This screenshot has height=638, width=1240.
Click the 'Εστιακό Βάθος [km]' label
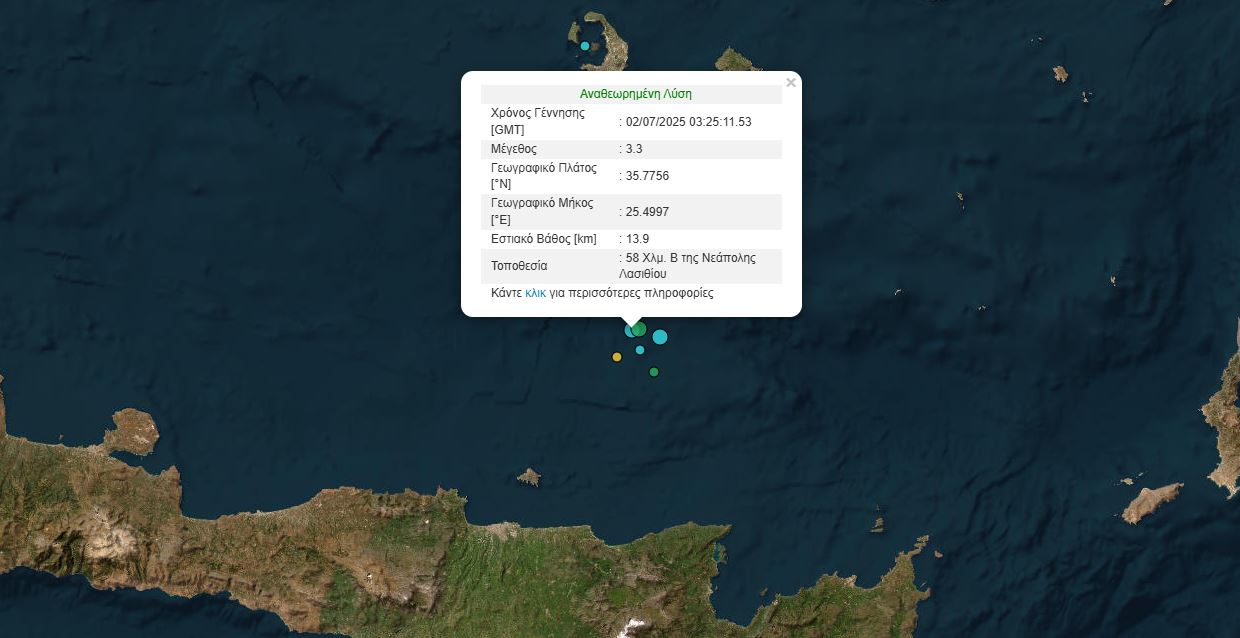544,239
